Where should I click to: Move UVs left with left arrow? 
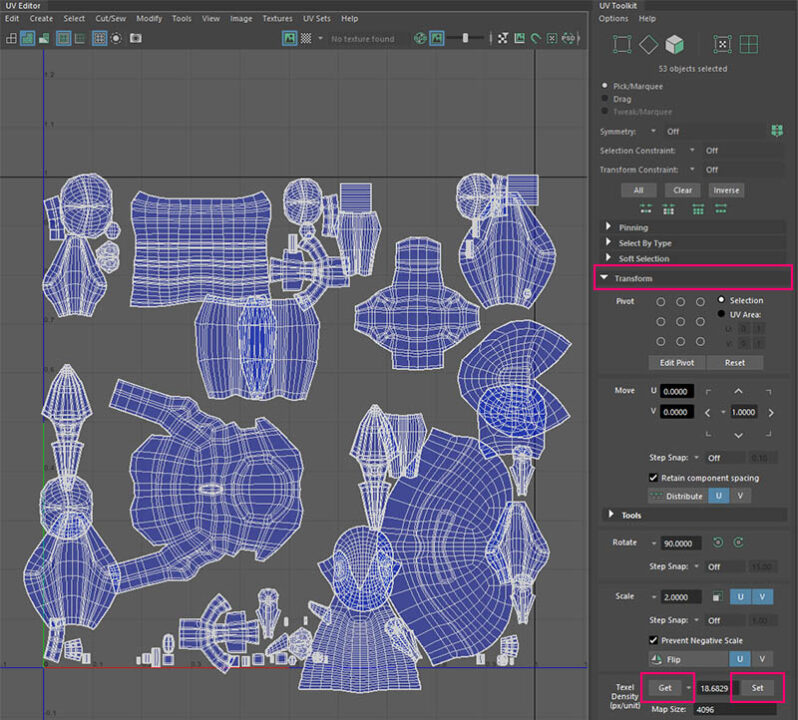[707, 413]
